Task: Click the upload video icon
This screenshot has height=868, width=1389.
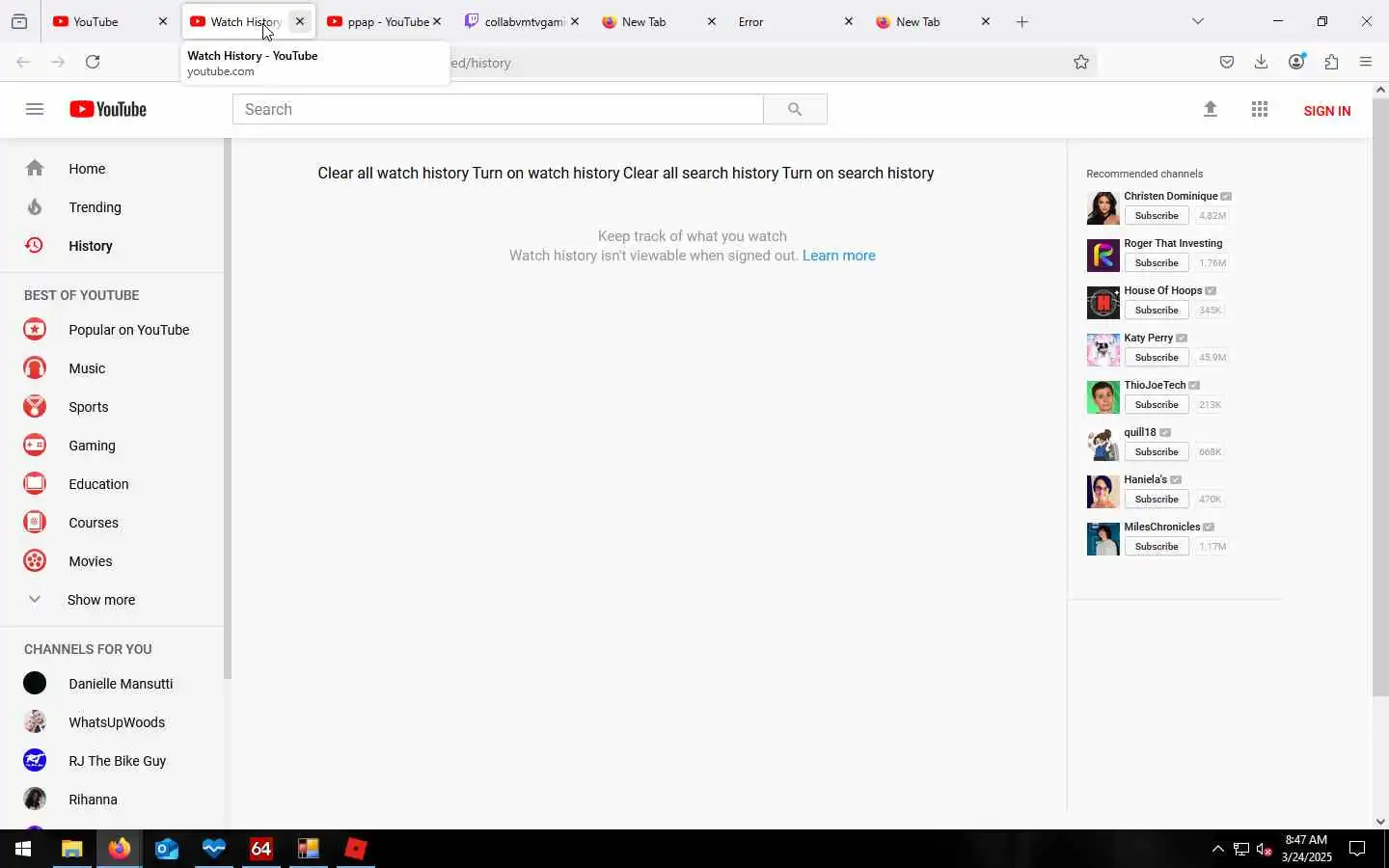Action: pyautogui.click(x=1211, y=109)
